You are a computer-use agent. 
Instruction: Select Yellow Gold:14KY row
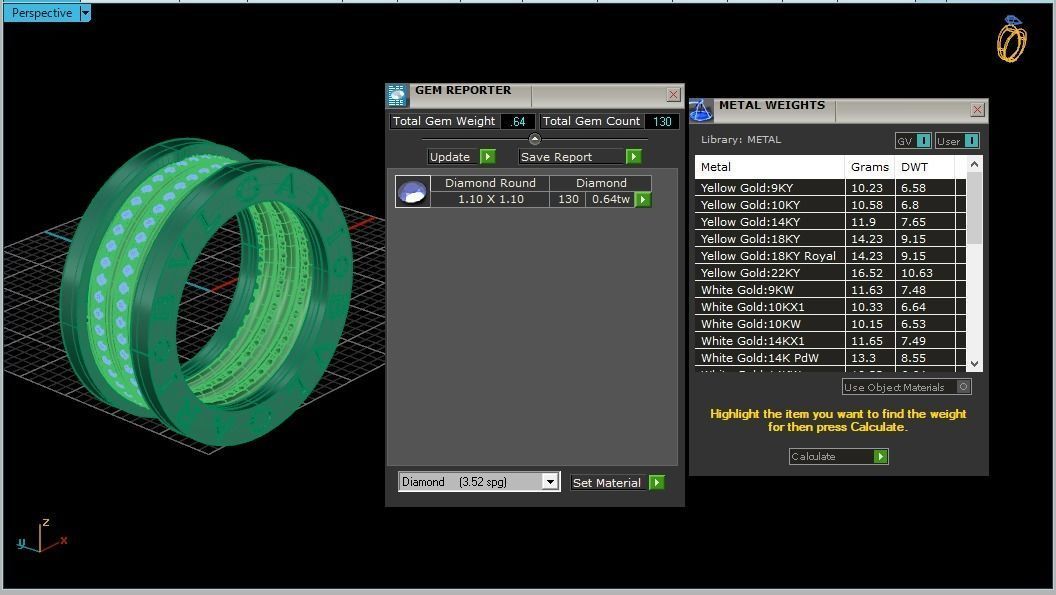830,222
